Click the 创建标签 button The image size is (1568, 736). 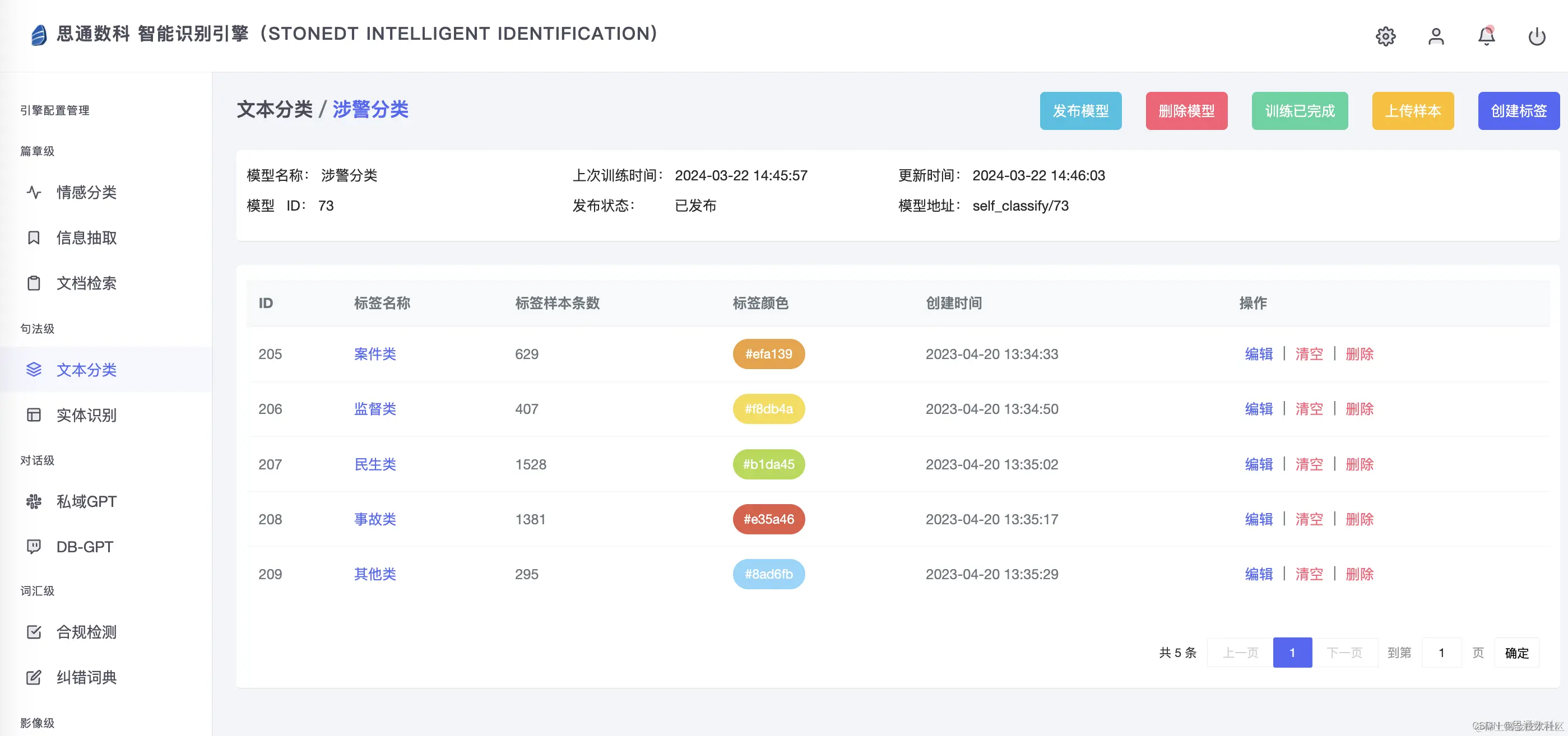1518,111
